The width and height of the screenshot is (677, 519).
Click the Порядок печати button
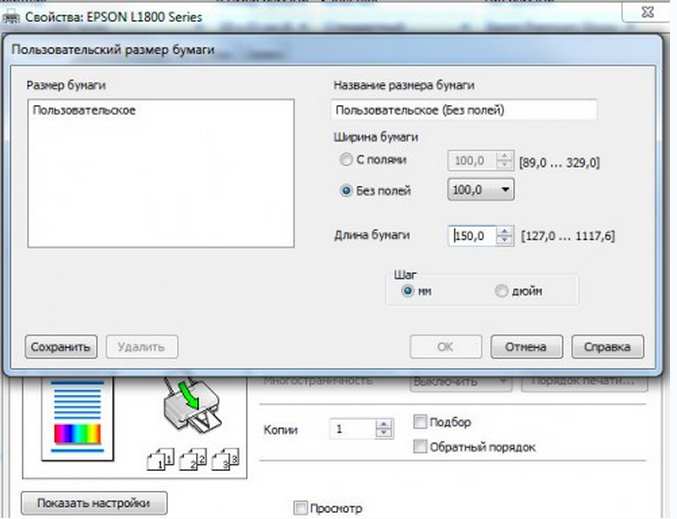click(585, 382)
